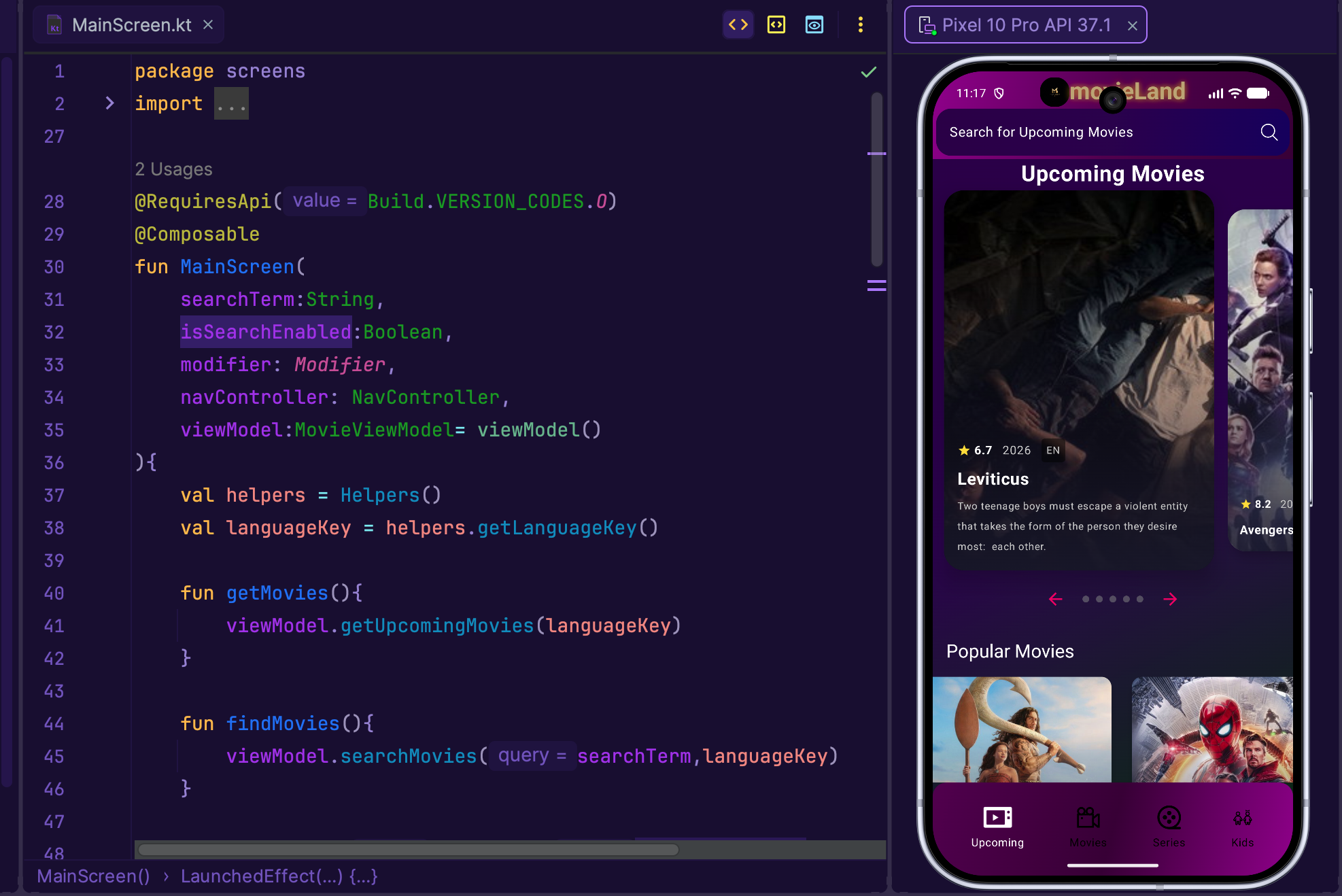Click the getUpcomingMovies function call
Viewport: 1342px width, 896px height.
[x=437, y=625]
